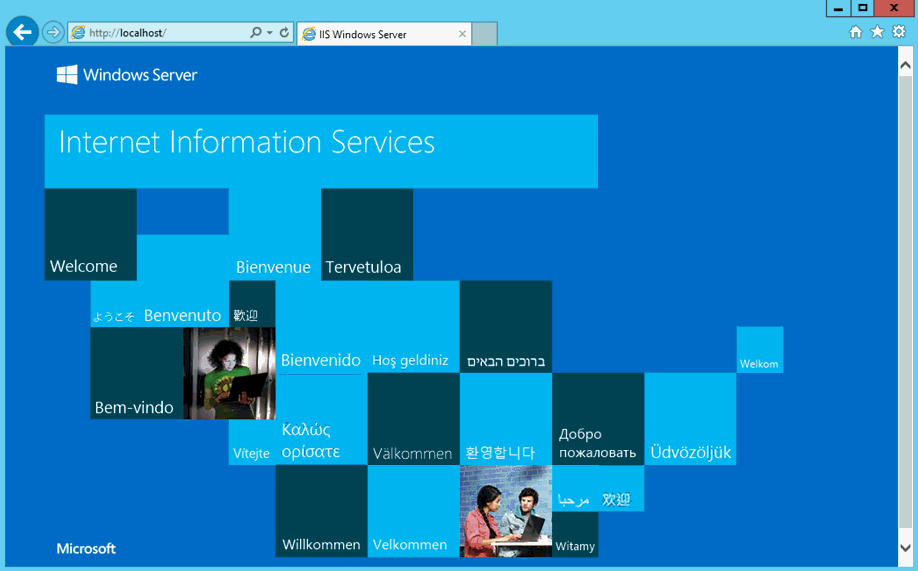Refresh the page with reload icon
This screenshot has width=918, height=571.
click(x=284, y=32)
